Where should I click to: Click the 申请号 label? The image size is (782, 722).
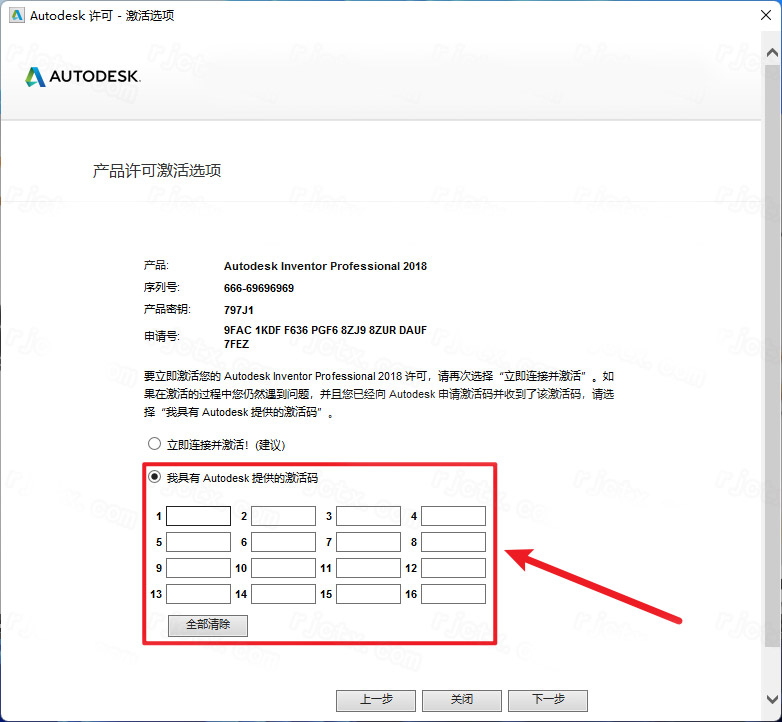[x=162, y=337]
